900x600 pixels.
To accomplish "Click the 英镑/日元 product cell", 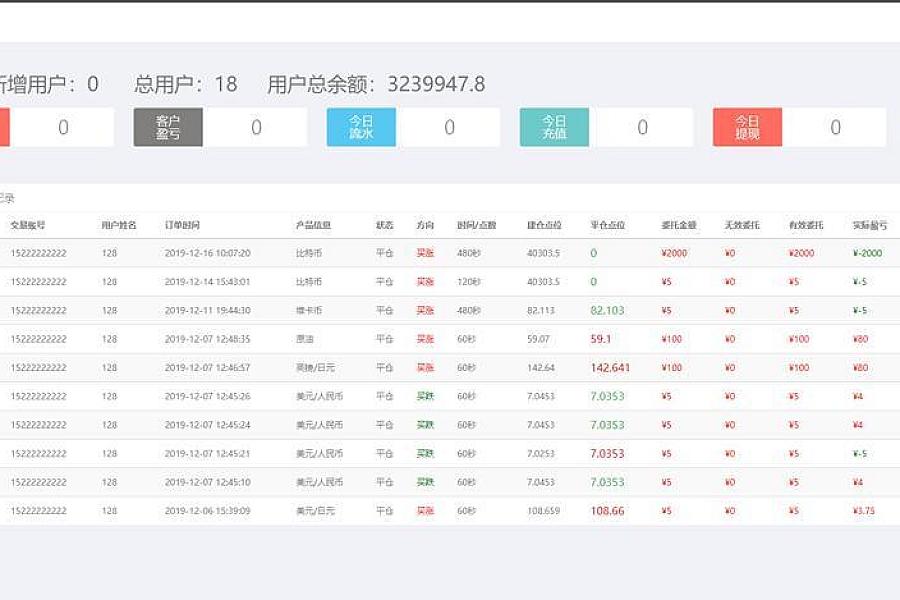I will (x=315, y=367).
